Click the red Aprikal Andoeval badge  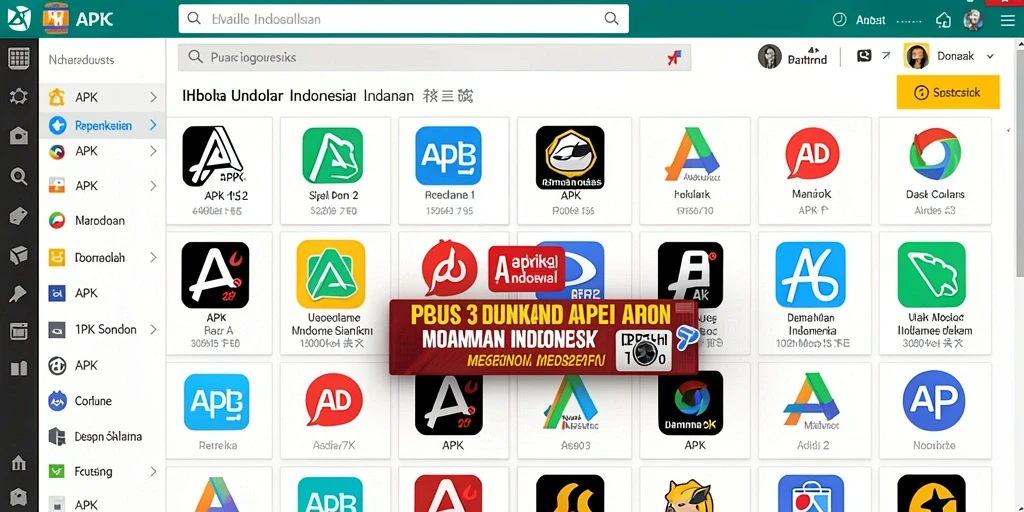click(526, 268)
